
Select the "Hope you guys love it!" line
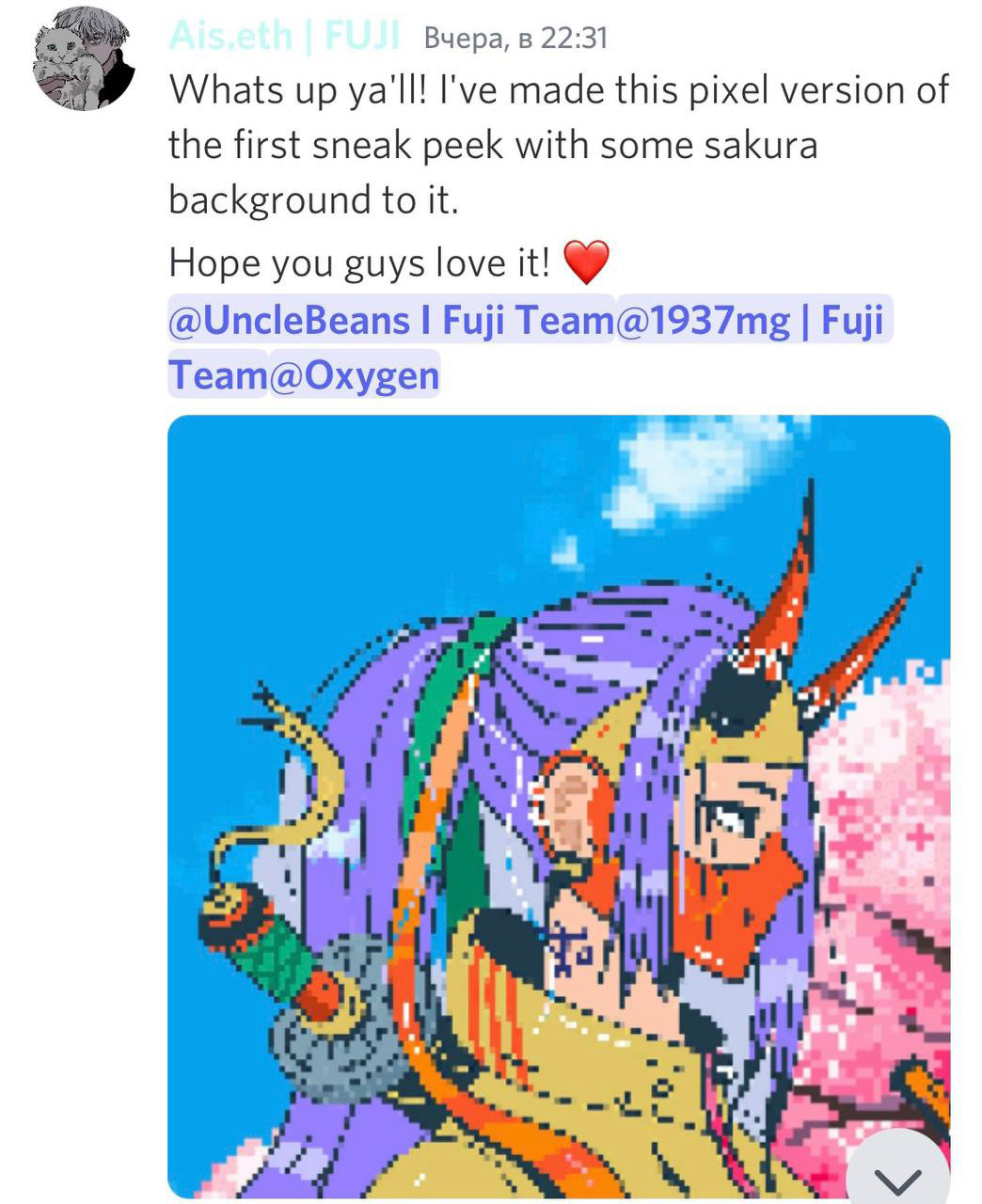(358, 262)
